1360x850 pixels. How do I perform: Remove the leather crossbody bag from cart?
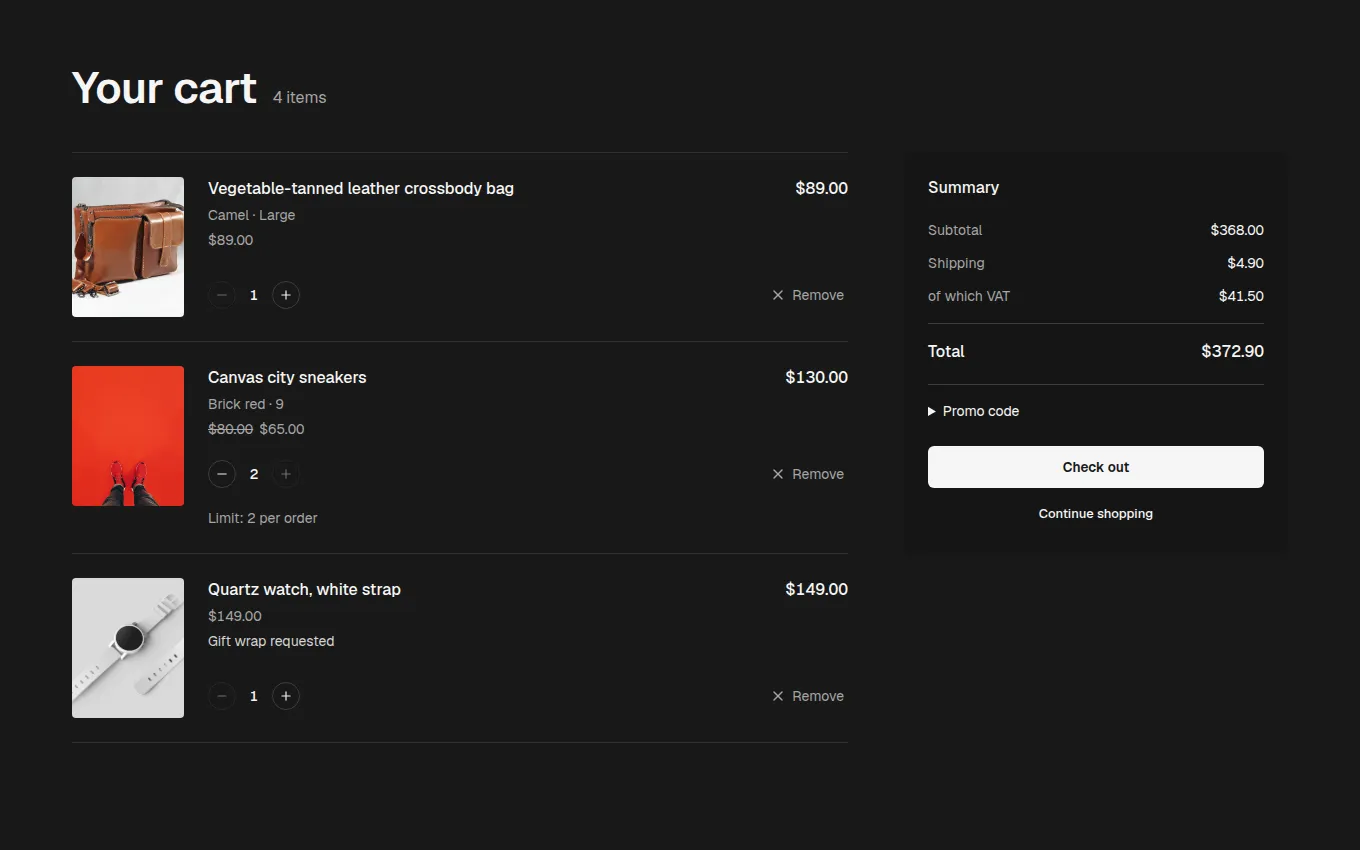(808, 295)
